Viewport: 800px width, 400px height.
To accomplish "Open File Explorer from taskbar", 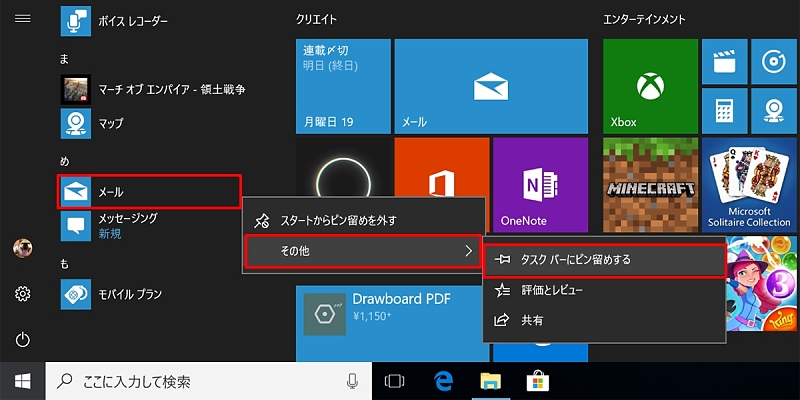I will pos(490,381).
